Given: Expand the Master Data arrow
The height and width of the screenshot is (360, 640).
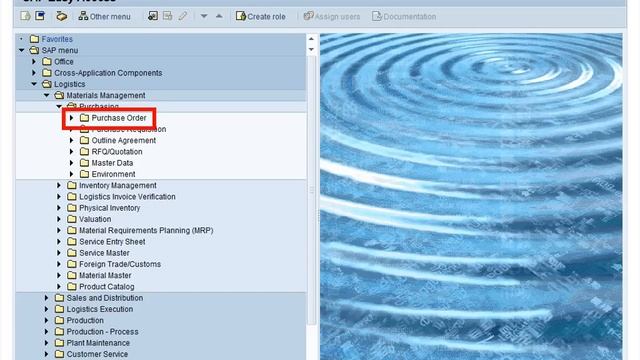Looking at the screenshot, I should click(71, 163).
